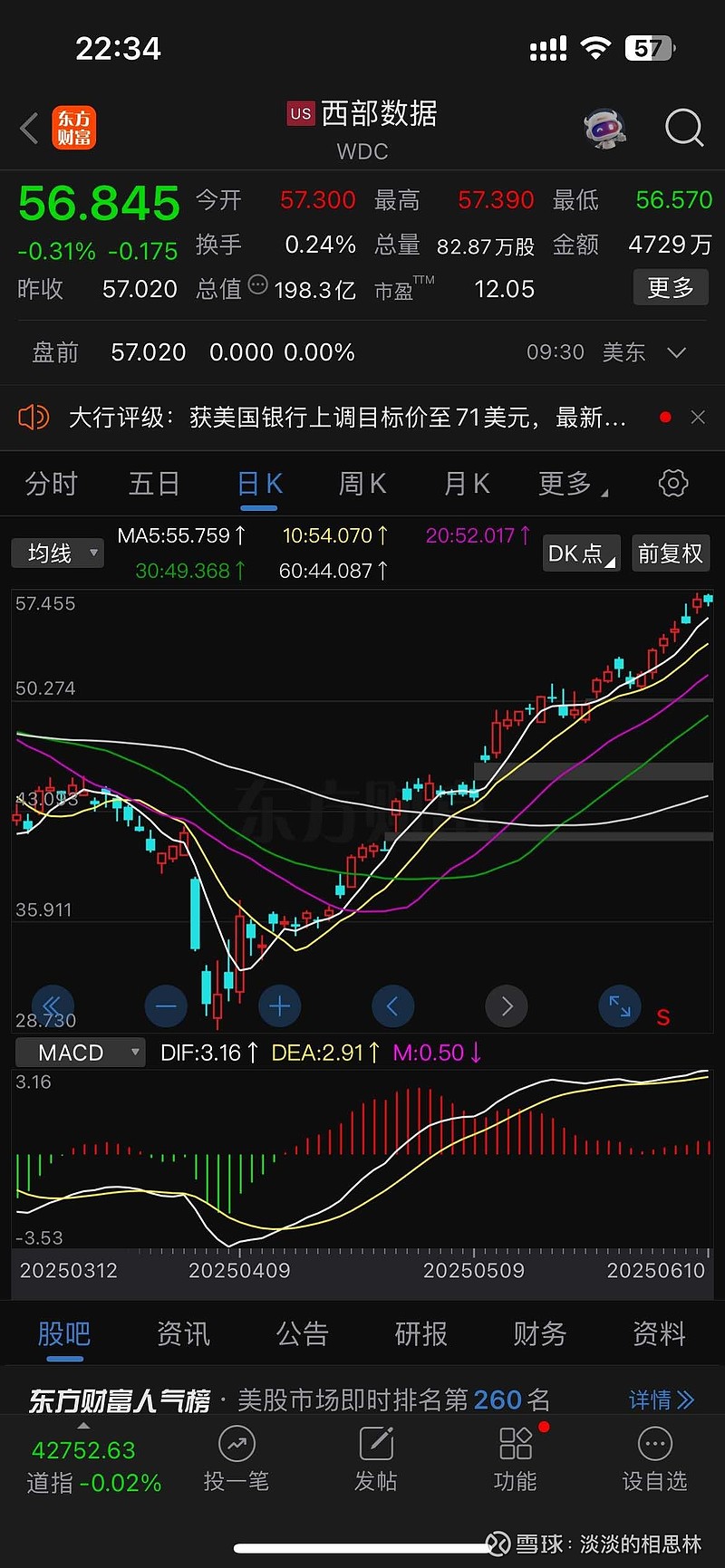Expand chart to fullscreen landscape
725x1568 pixels.
[620, 1005]
